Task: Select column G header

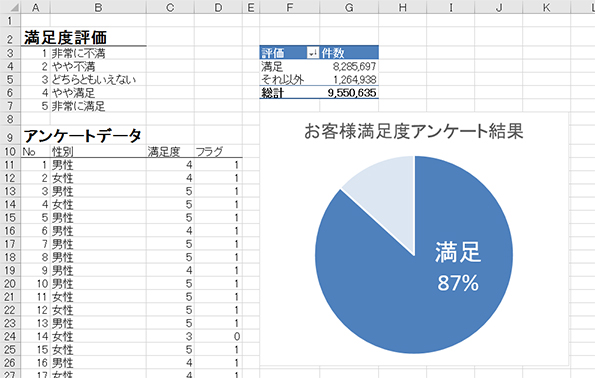Action: click(x=349, y=7)
